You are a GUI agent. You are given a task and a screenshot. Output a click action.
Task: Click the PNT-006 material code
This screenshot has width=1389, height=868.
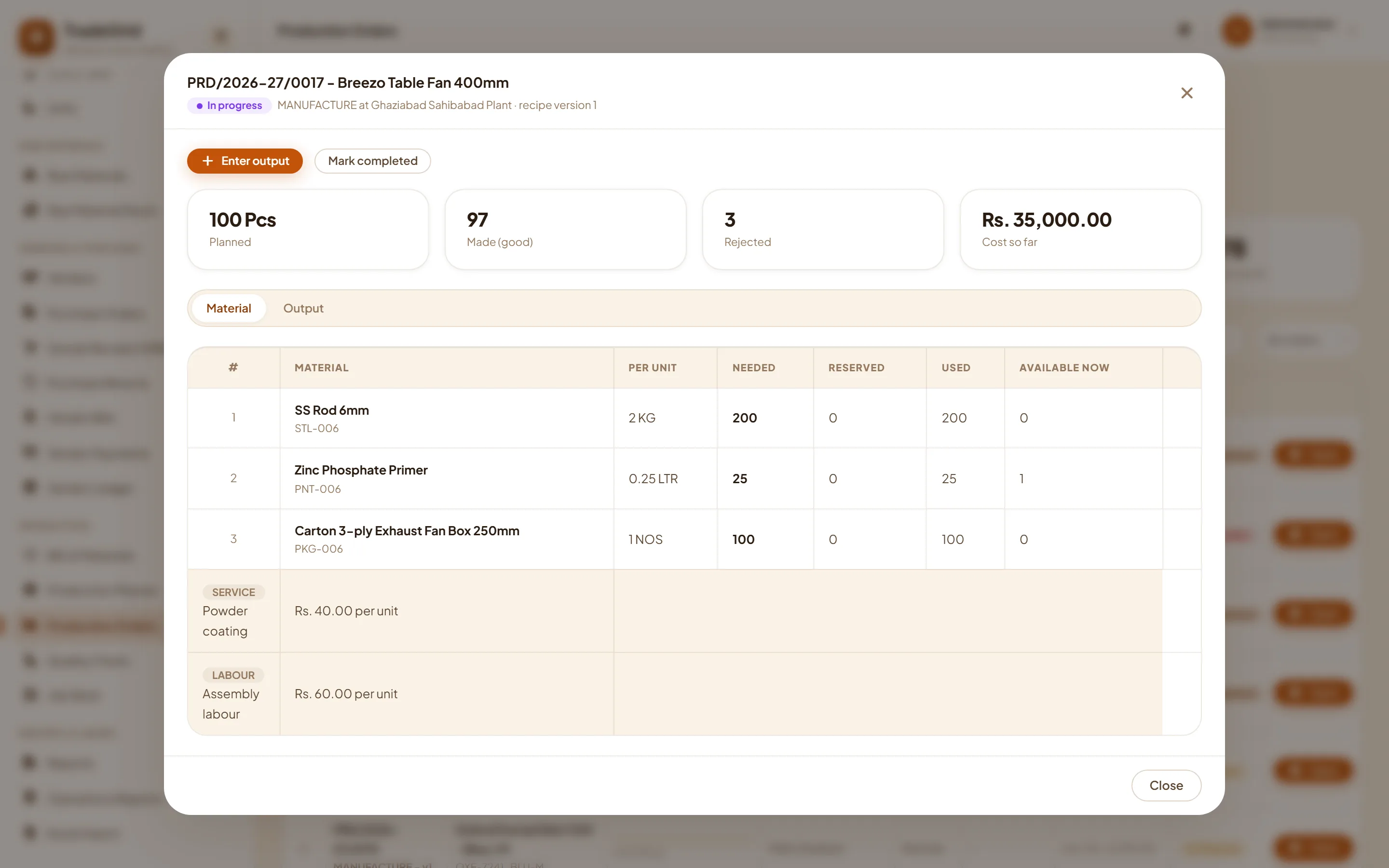click(317, 489)
